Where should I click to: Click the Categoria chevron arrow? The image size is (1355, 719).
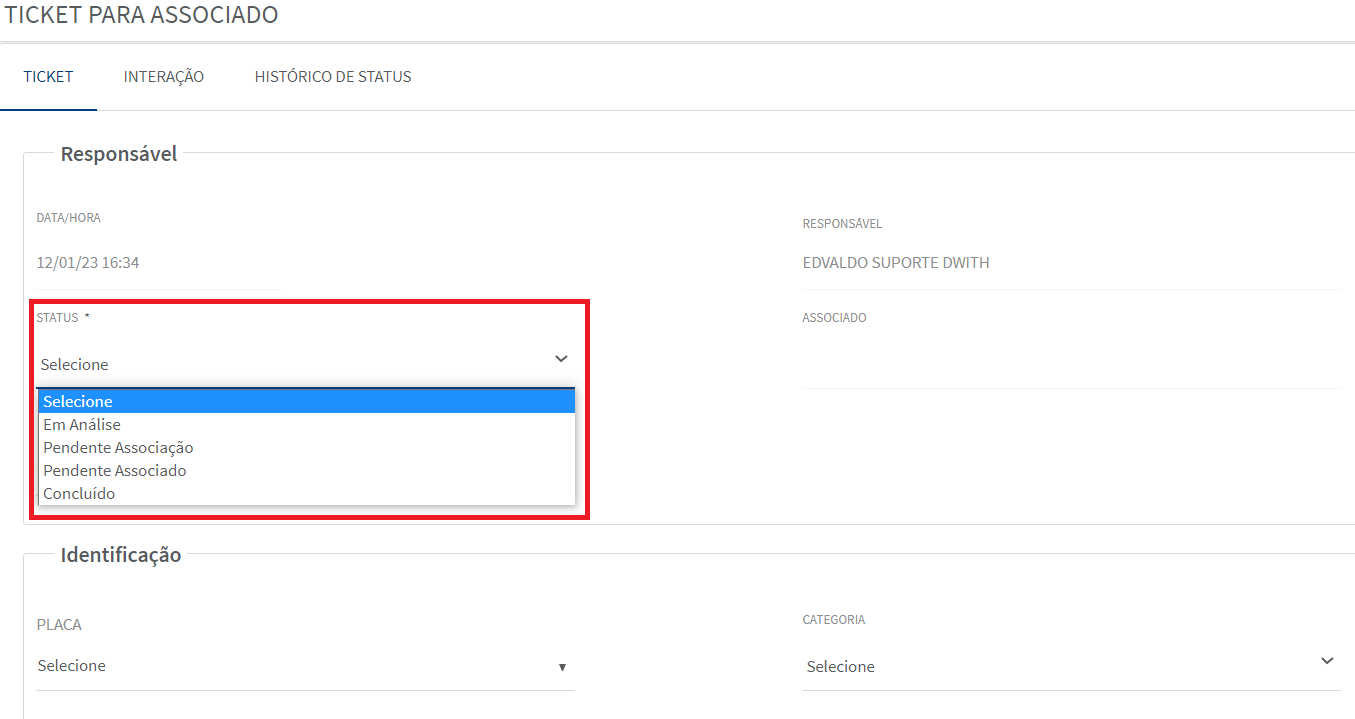[x=1327, y=661]
